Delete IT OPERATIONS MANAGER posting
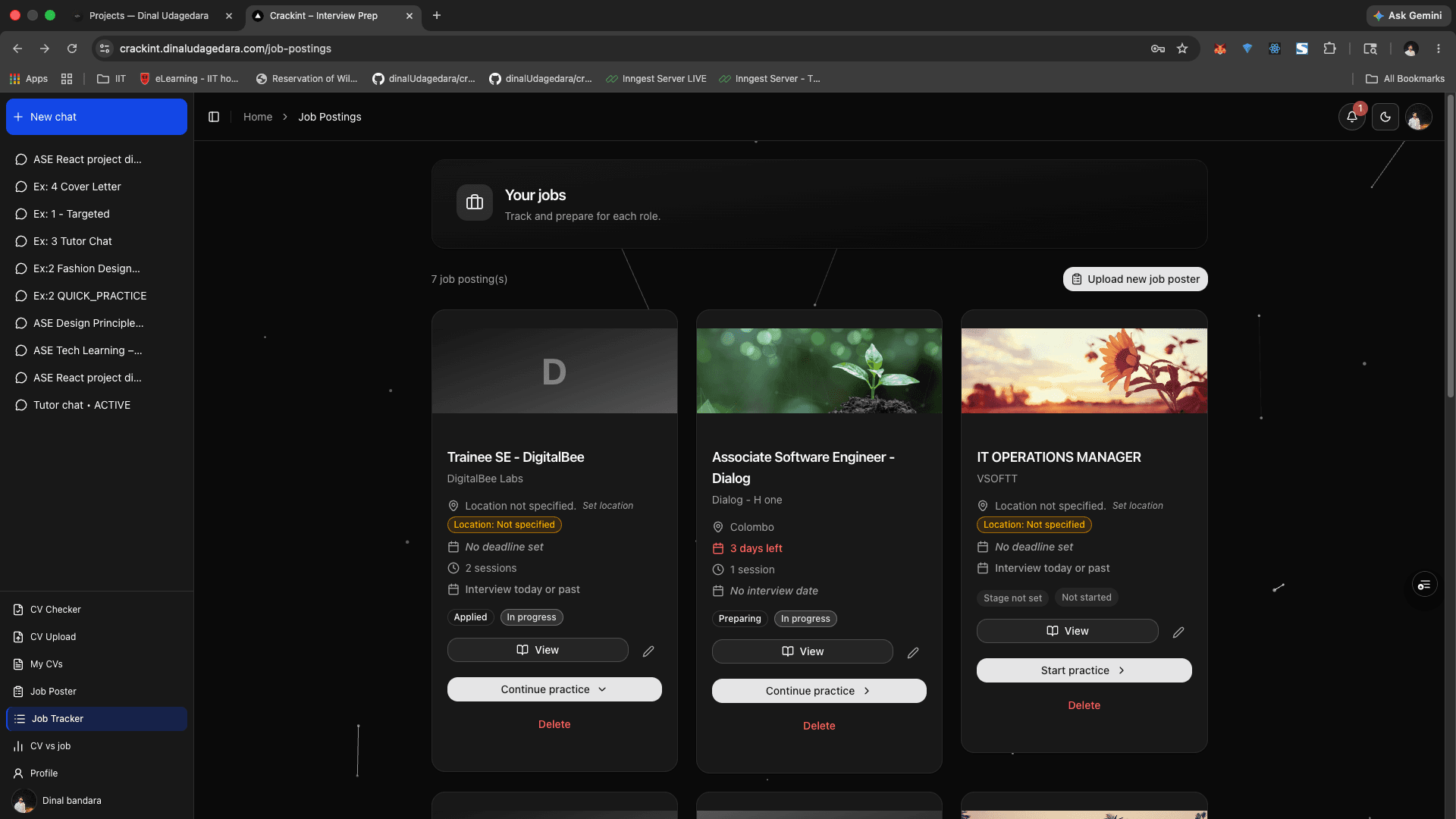Viewport: 1456px width, 819px height. [1084, 705]
